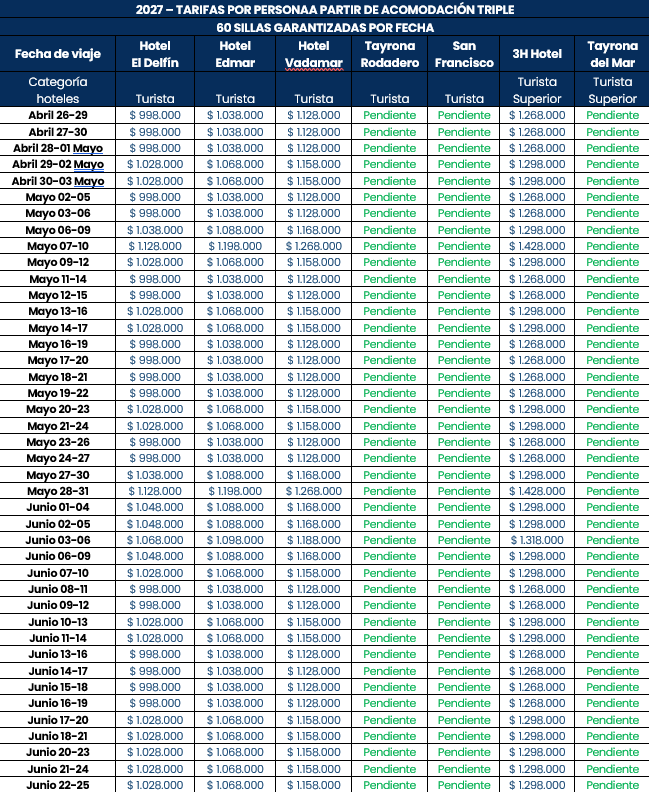This screenshot has width=649, height=792.
Task: Select the 'Junio 08-11' date cell
Action: click(58, 589)
